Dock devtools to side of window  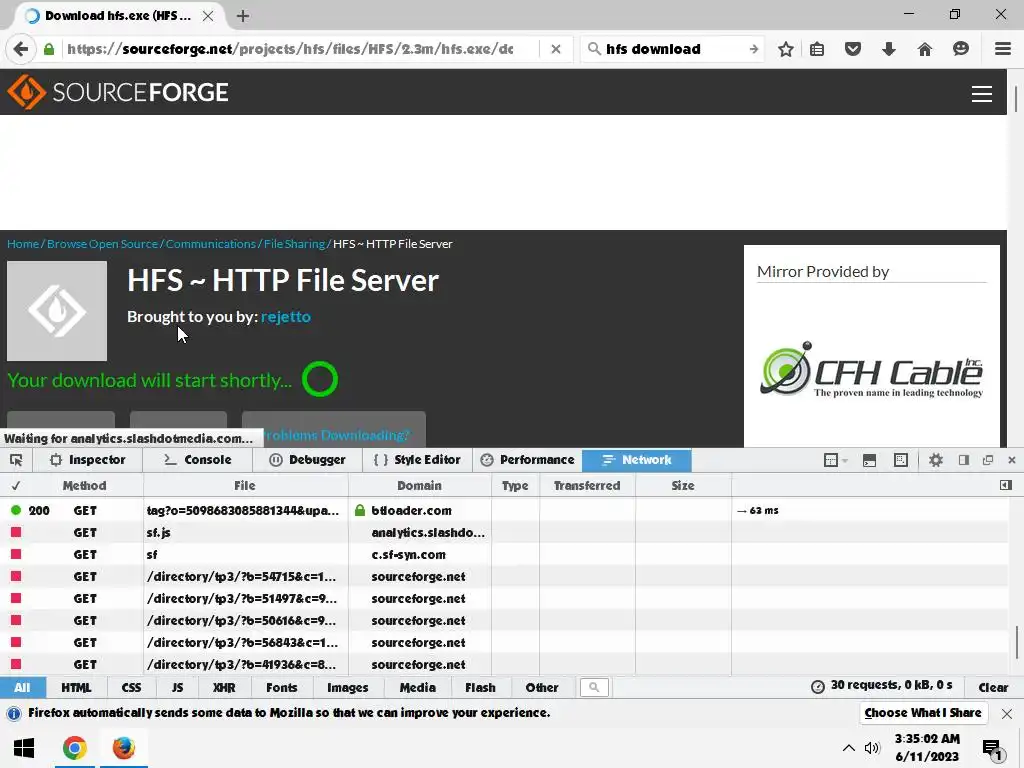964,460
